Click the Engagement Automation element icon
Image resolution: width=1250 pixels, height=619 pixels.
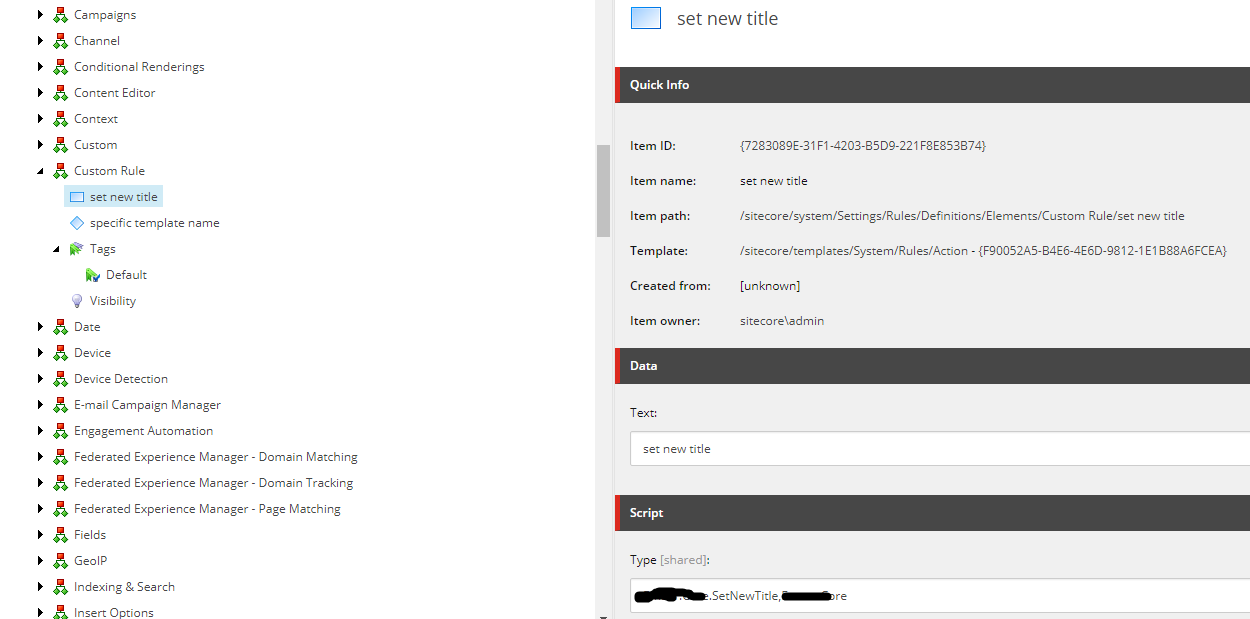[x=59, y=430]
